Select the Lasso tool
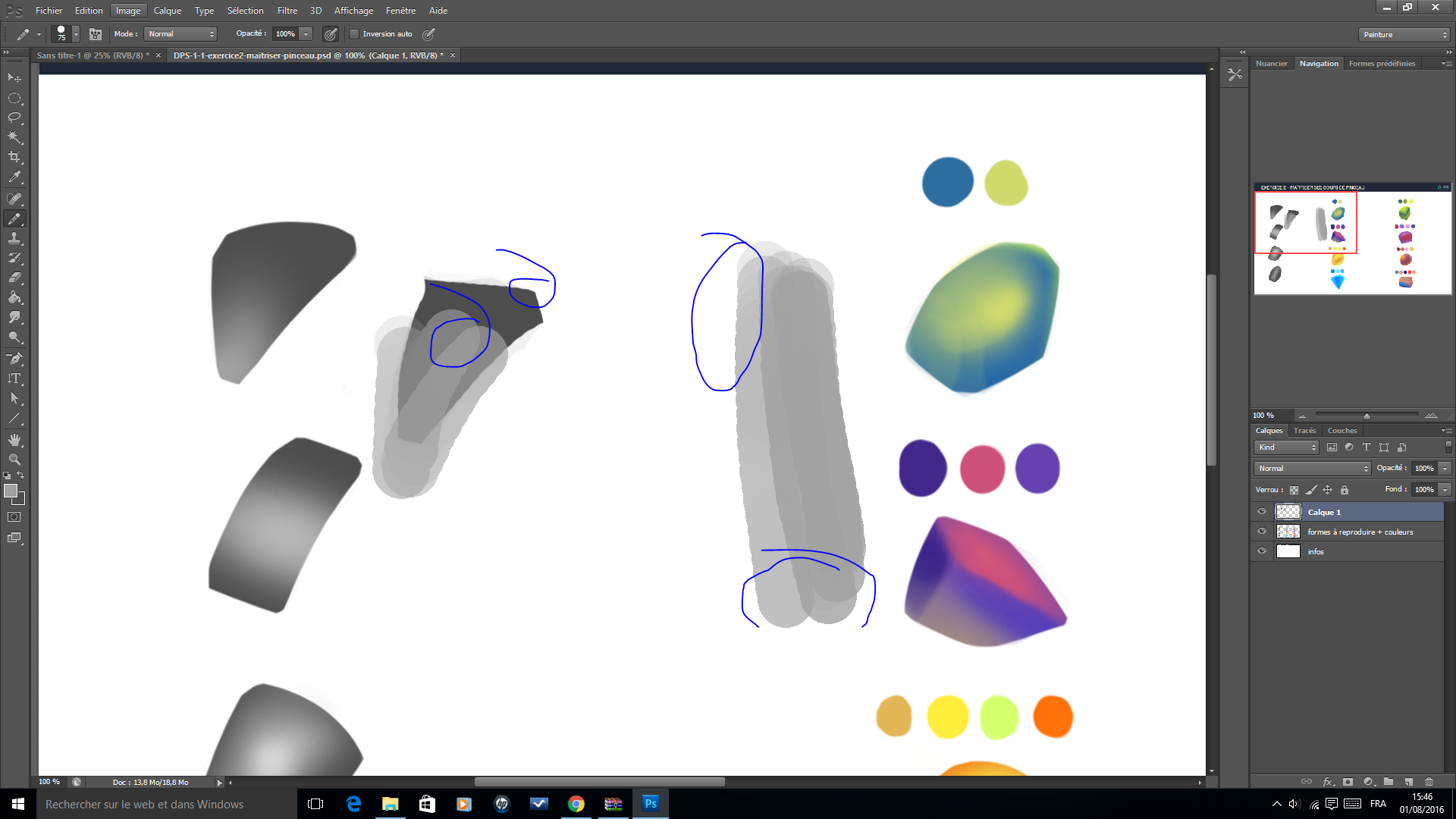The image size is (1456, 819). point(14,118)
